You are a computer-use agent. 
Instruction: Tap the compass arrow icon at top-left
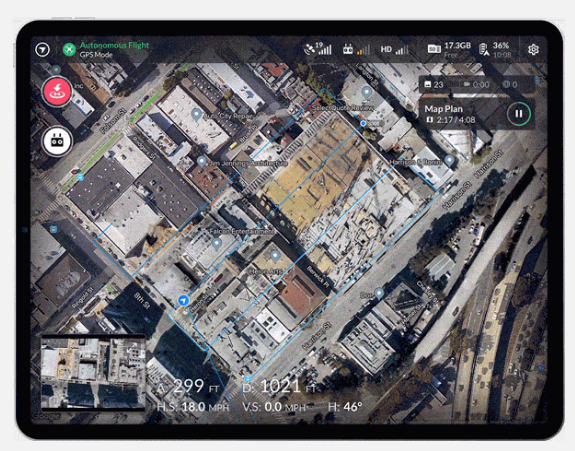tap(43, 50)
